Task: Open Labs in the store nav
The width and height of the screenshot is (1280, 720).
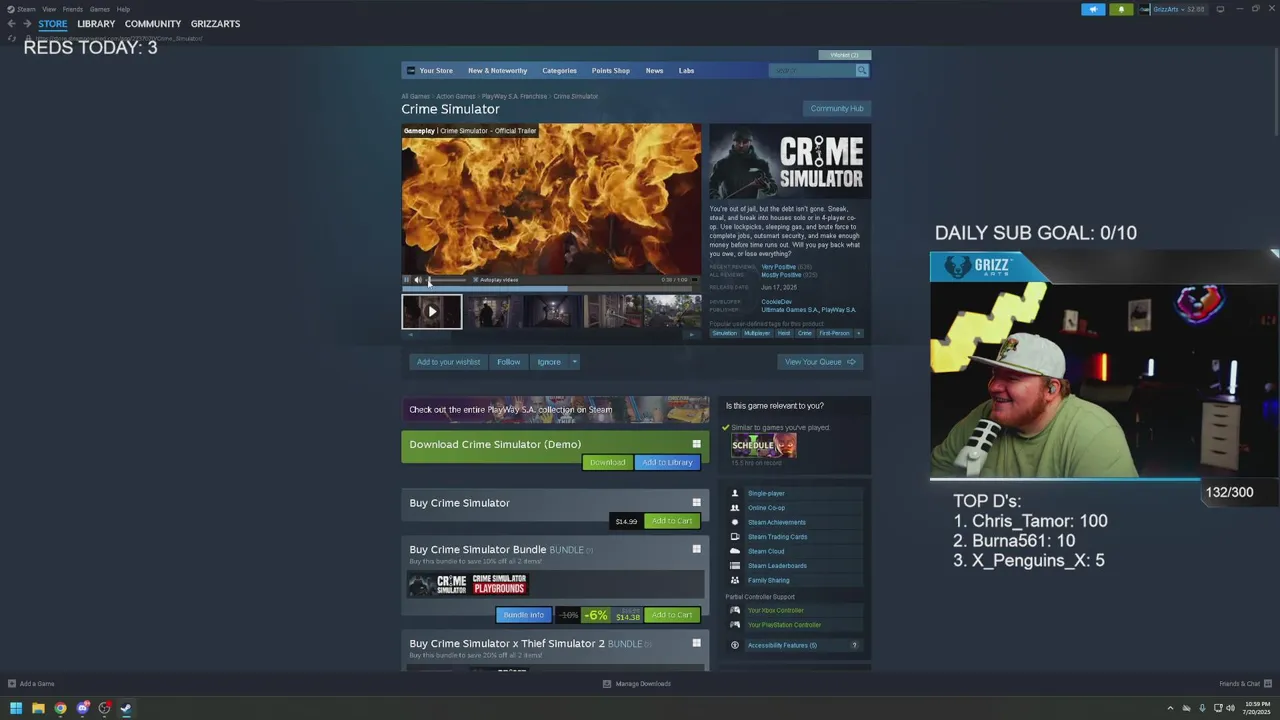Action: pos(686,70)
